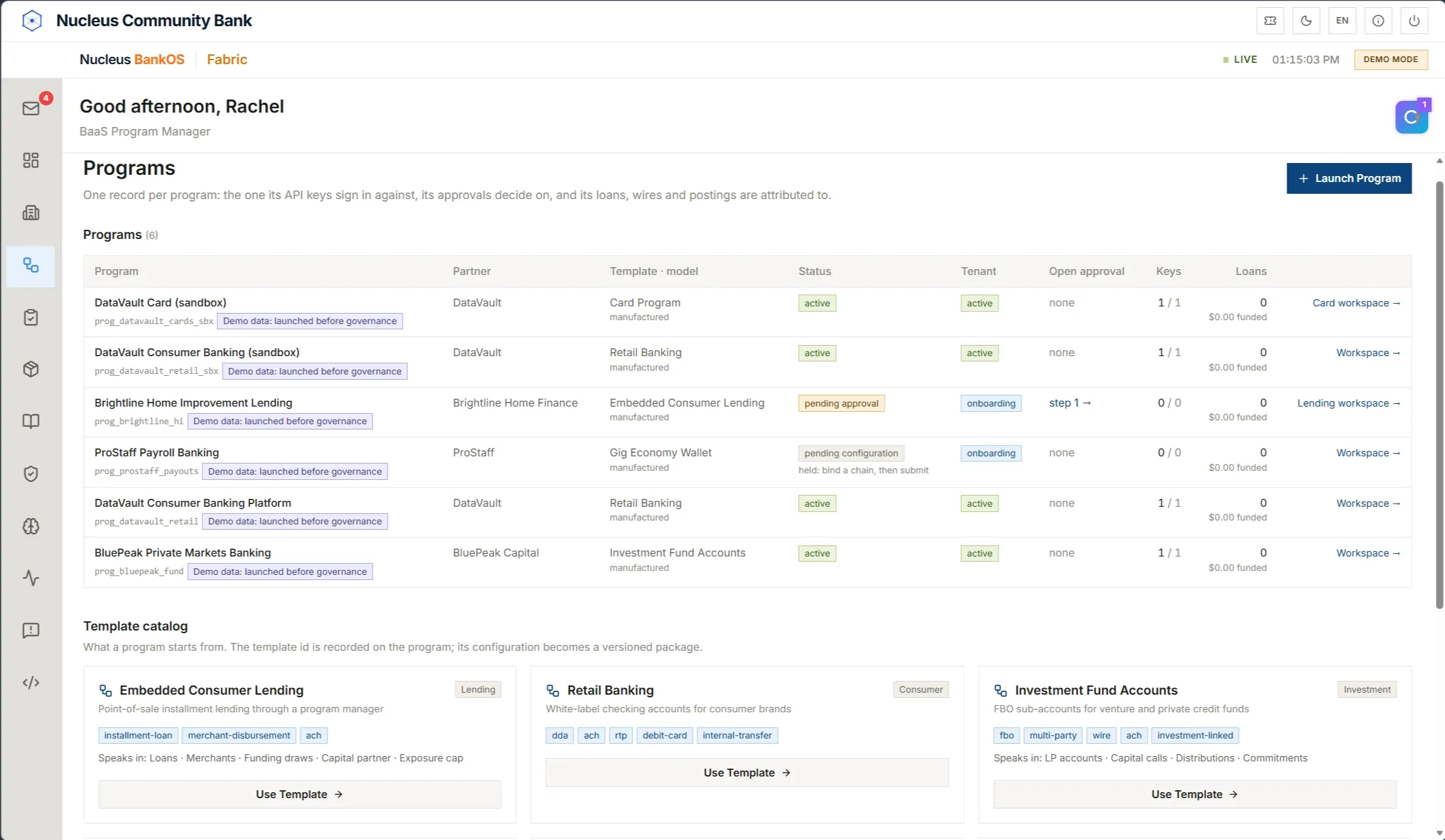Open the developer code brackets icon in sidebar

[31, 683]
